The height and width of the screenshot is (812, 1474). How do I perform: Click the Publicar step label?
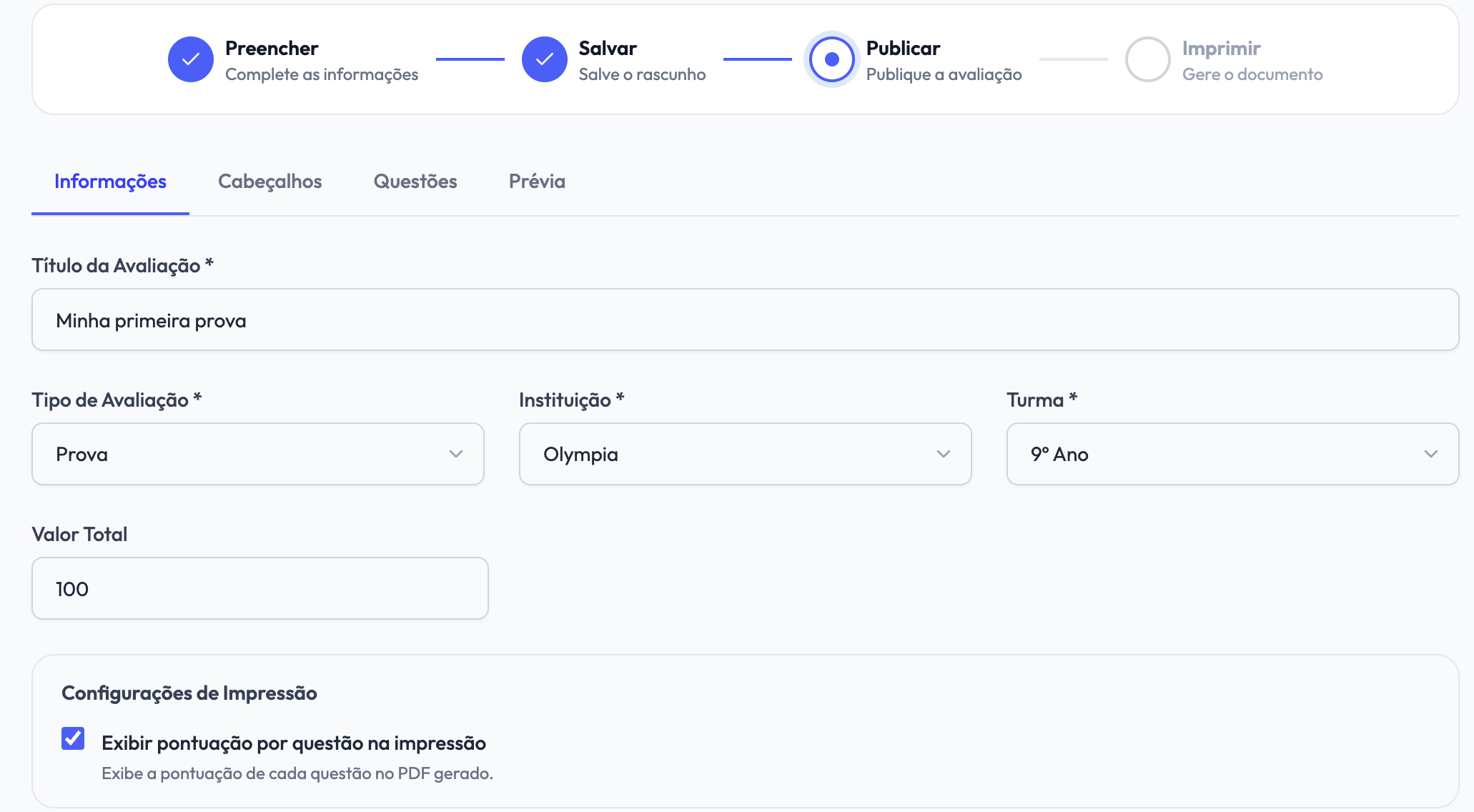[903, 48]
